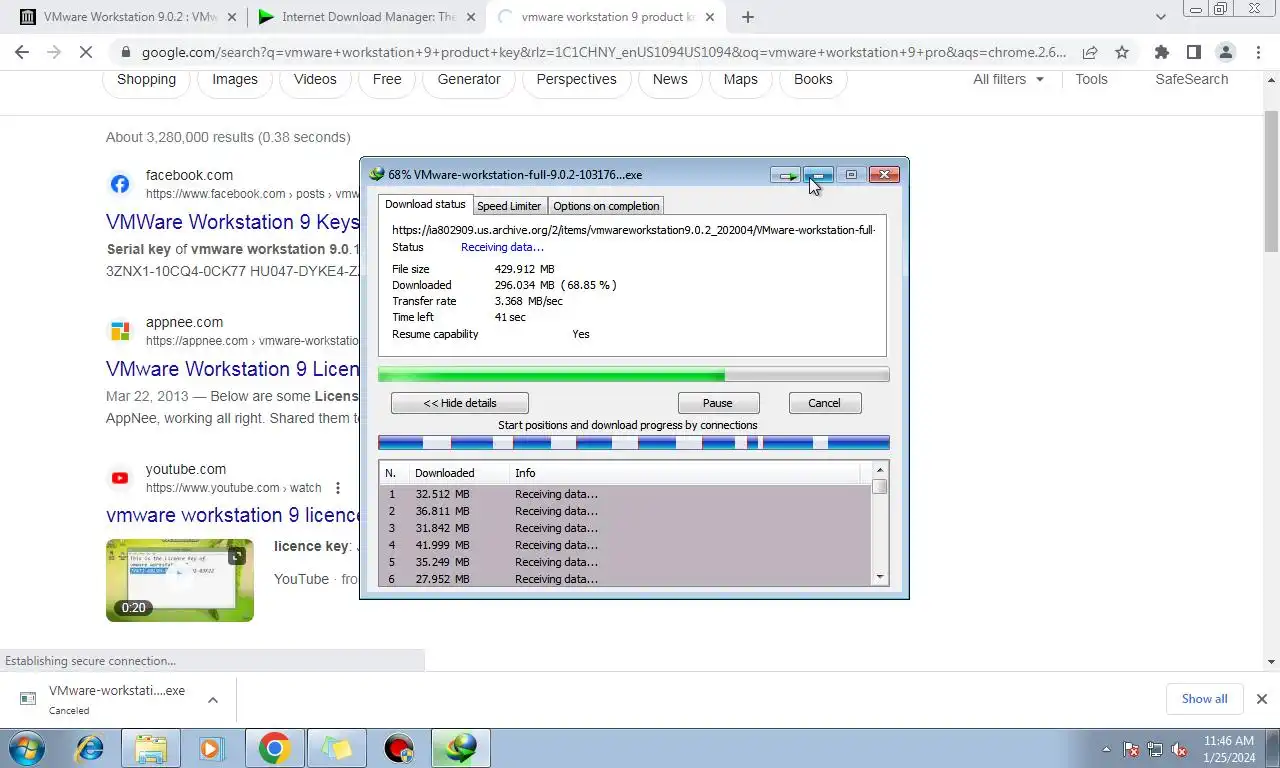Click Show all downloads button
The height and width of the screenshot is (768, 1280).
1204,699
